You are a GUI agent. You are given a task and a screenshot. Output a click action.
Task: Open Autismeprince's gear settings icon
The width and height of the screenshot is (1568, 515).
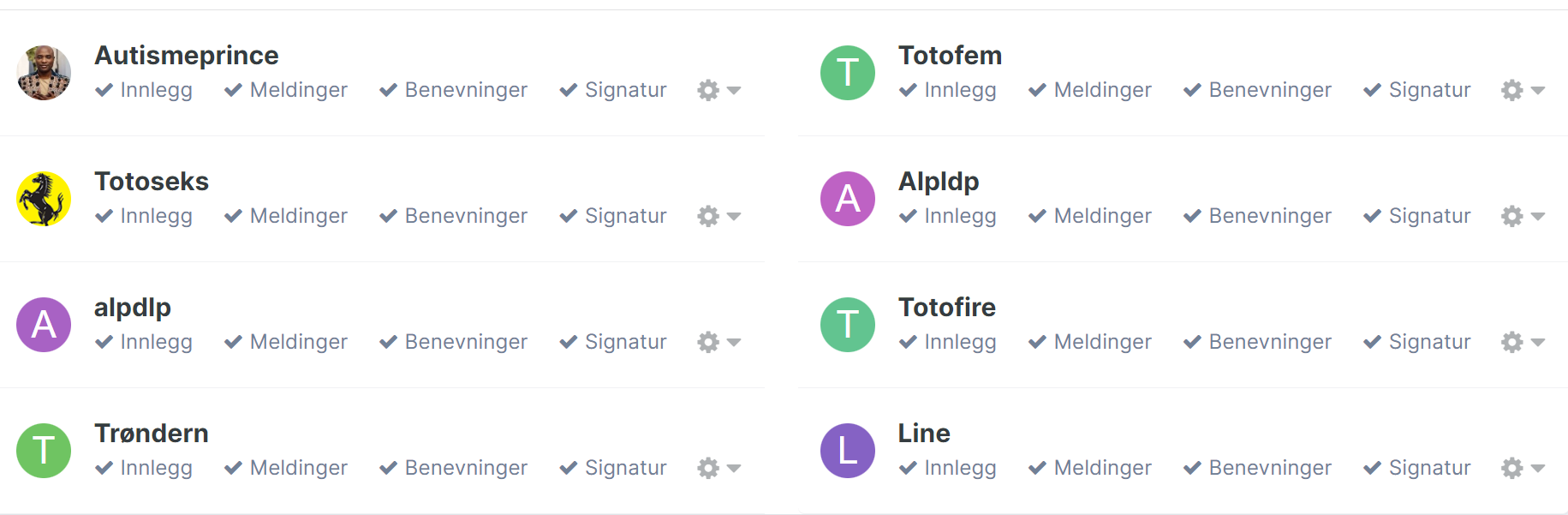pyautogui.click(x=707, y=90)
